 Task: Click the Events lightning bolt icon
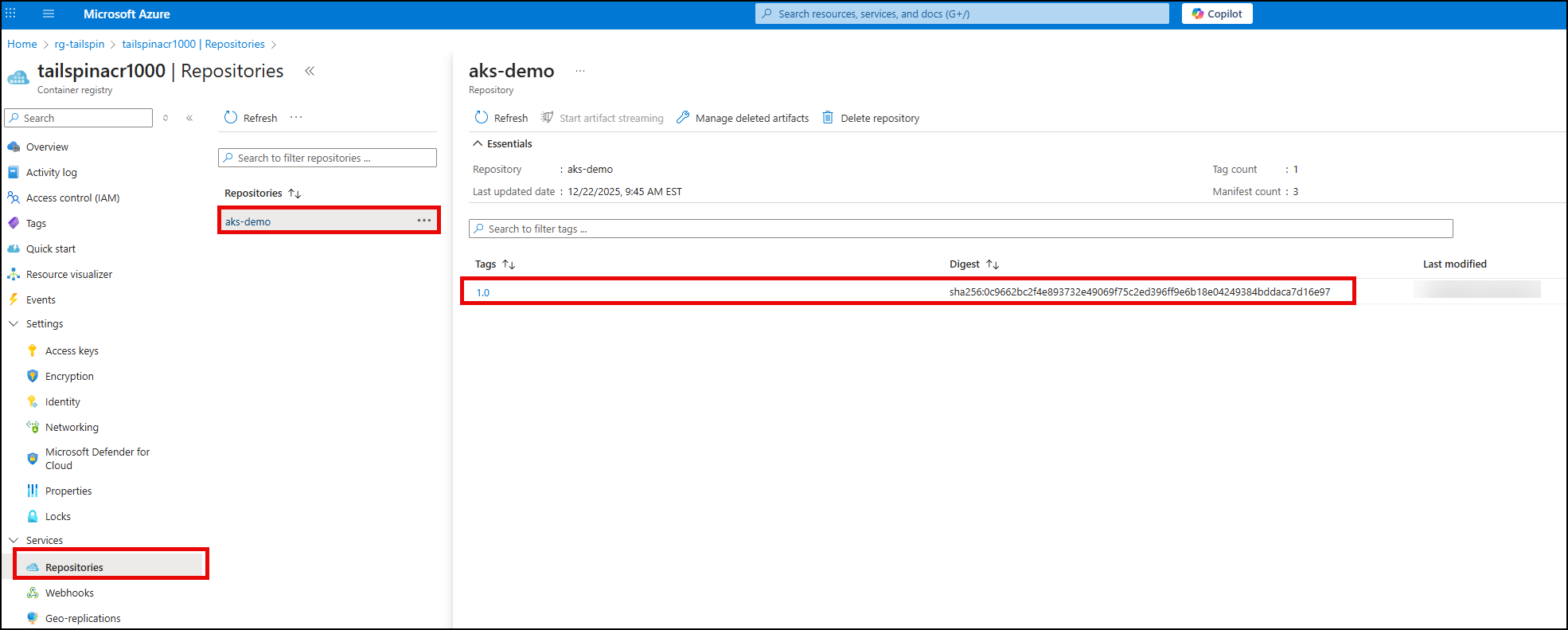14,300
